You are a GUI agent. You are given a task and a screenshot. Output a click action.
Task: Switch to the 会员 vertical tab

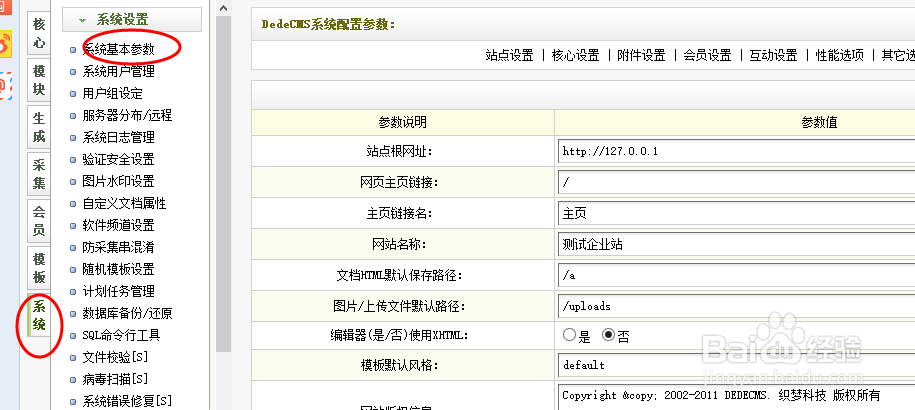[39, 221]
